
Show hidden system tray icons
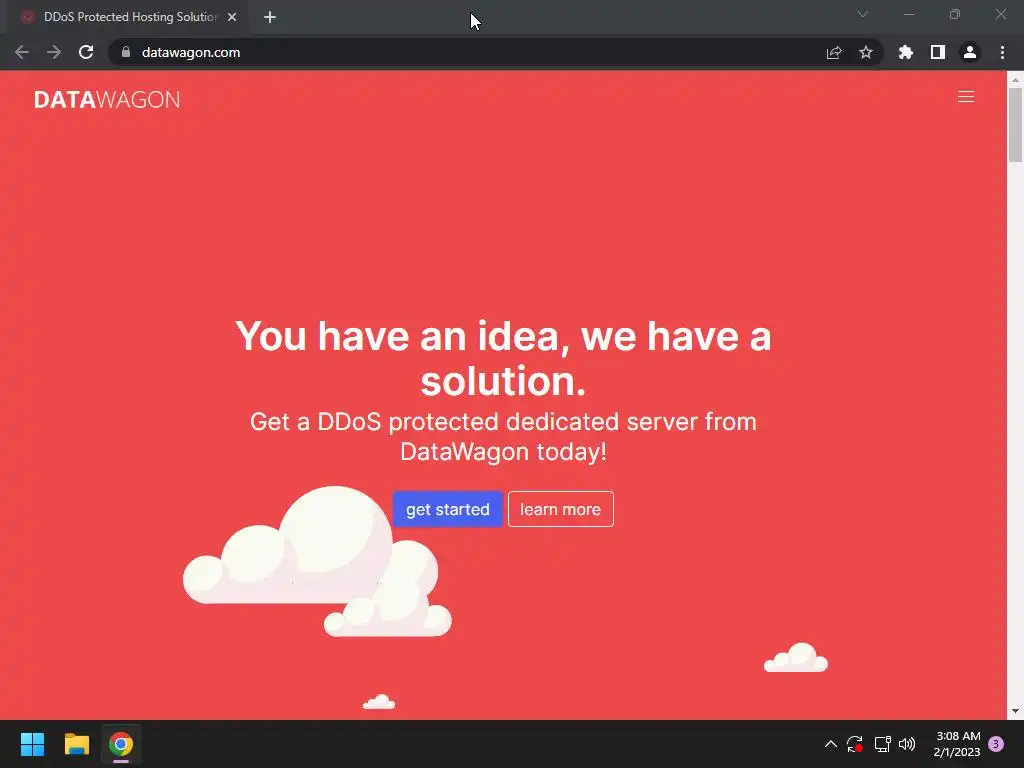click(831, 744)
